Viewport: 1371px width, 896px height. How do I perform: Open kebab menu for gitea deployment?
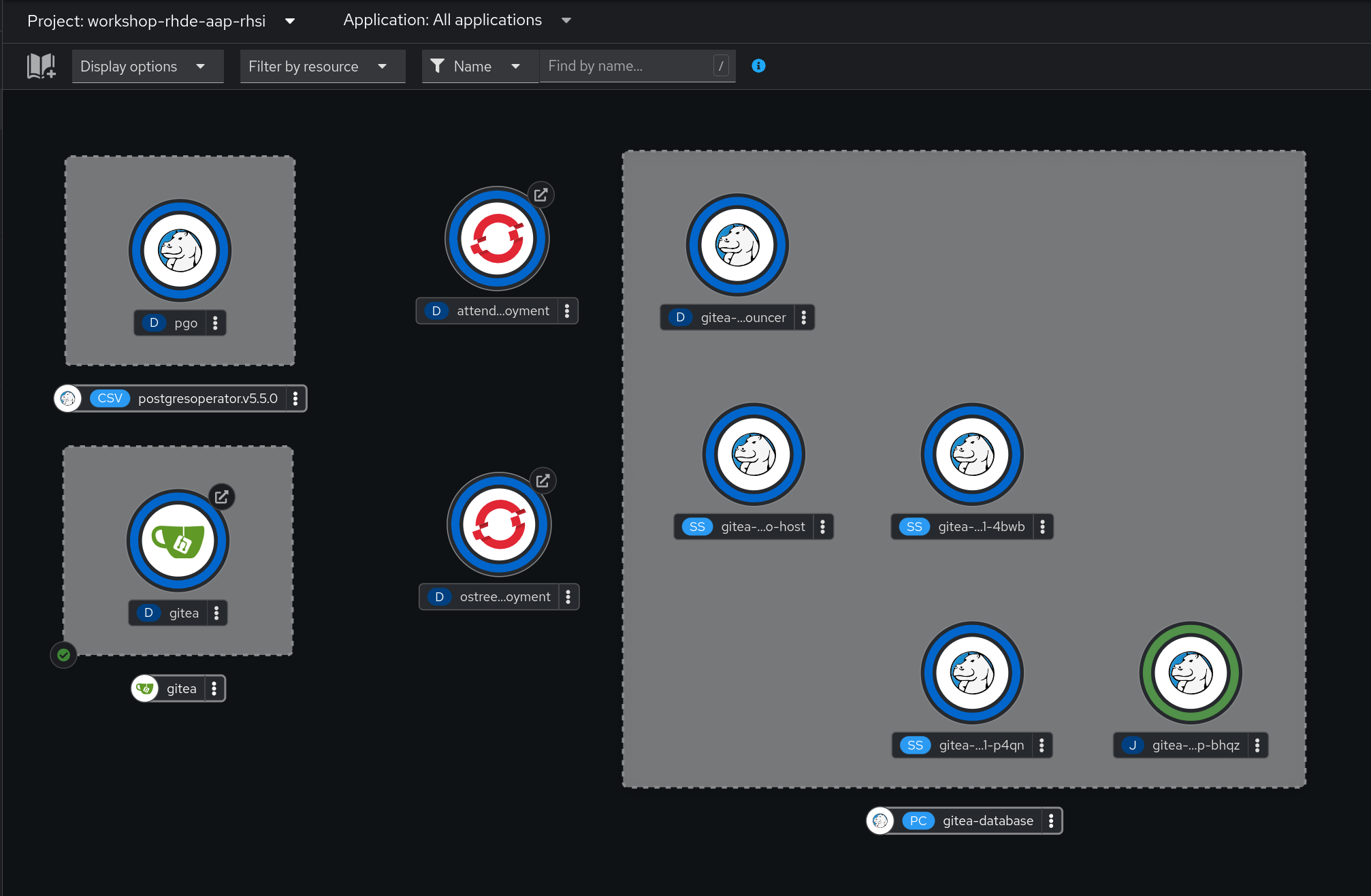tap(216, 613)
